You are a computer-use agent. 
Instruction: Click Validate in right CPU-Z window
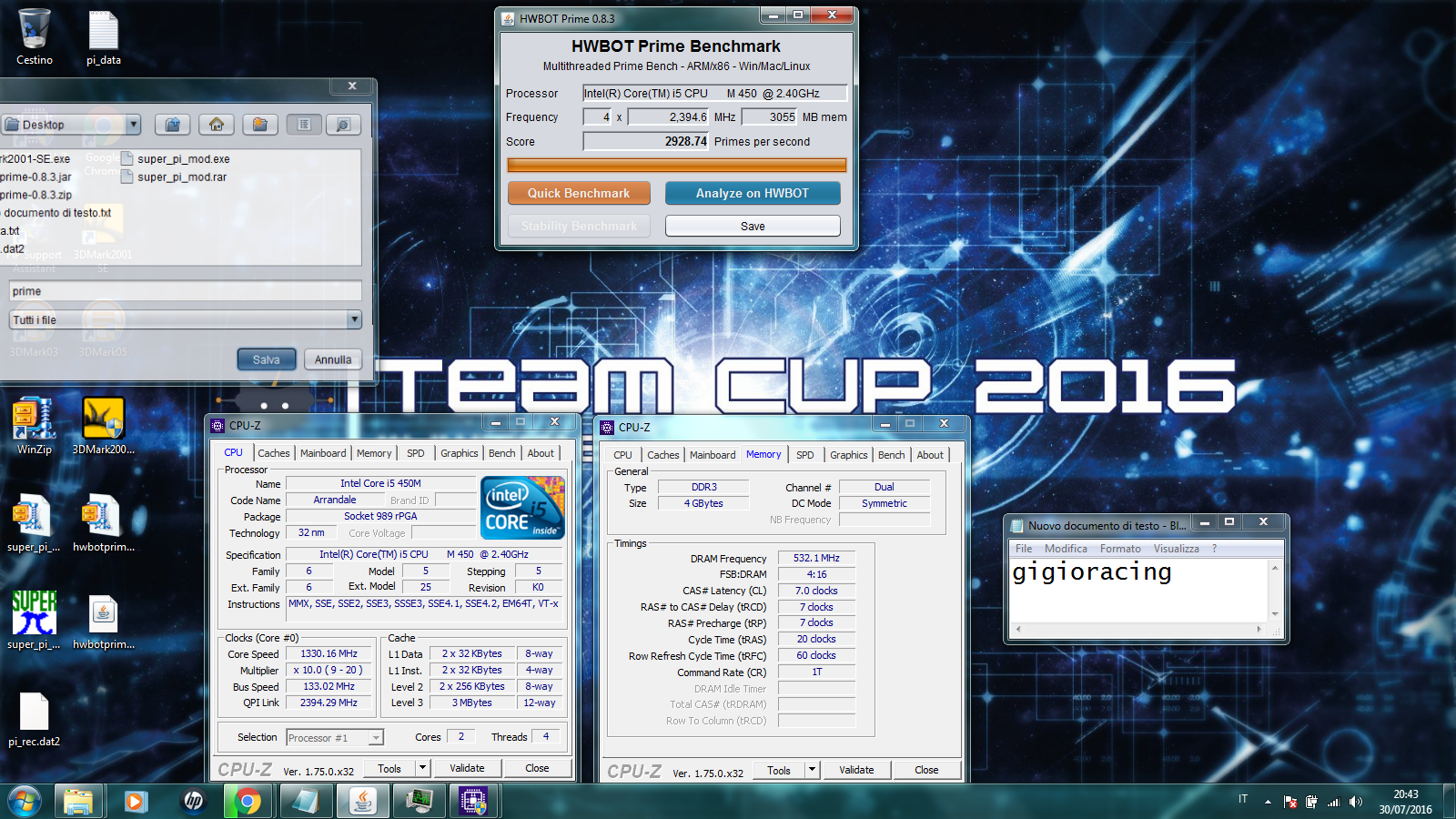point(856,770)
